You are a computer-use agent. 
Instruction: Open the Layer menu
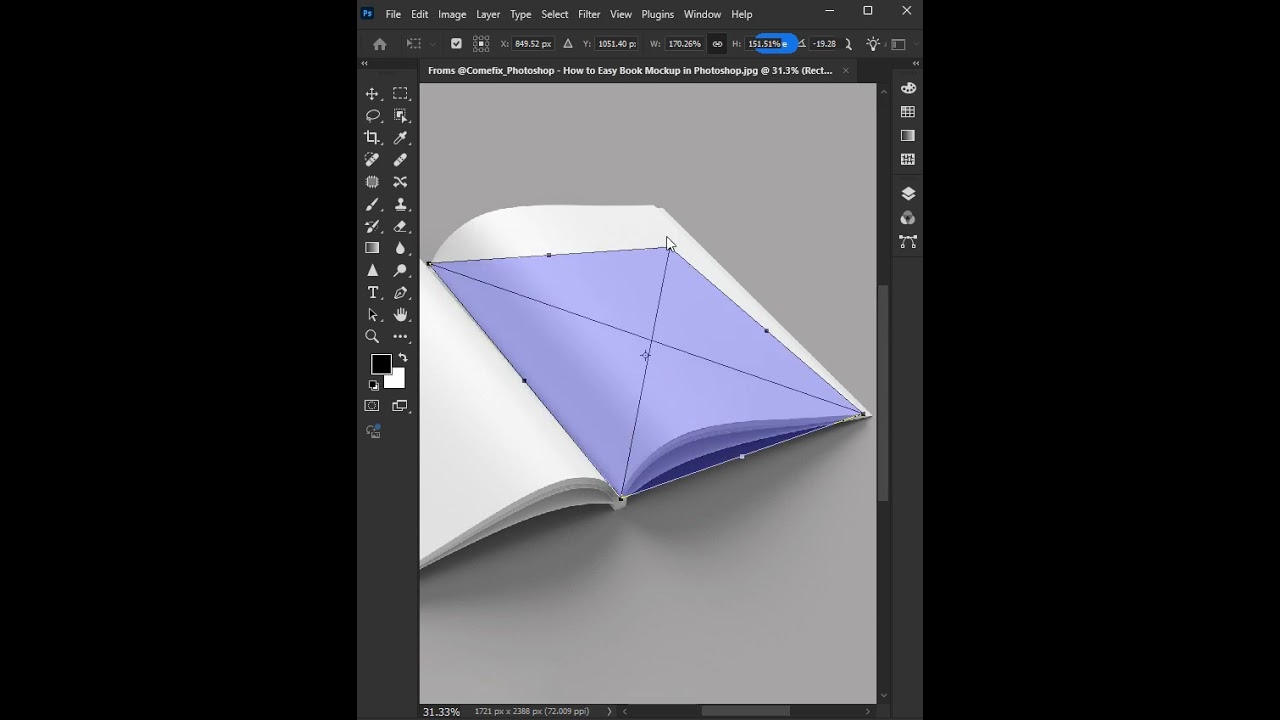488,14
